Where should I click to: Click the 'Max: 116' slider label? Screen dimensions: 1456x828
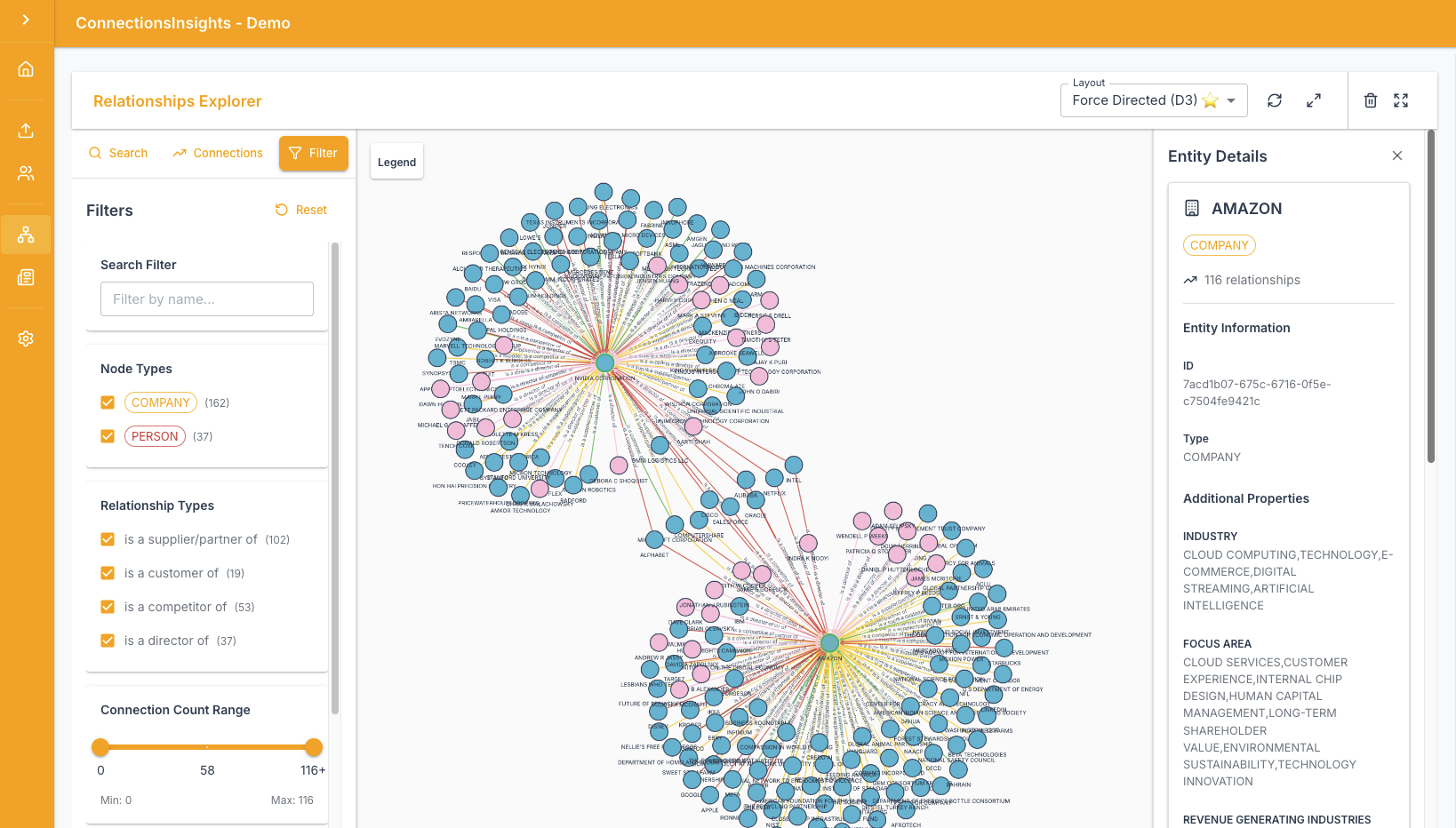click(292, 800)
